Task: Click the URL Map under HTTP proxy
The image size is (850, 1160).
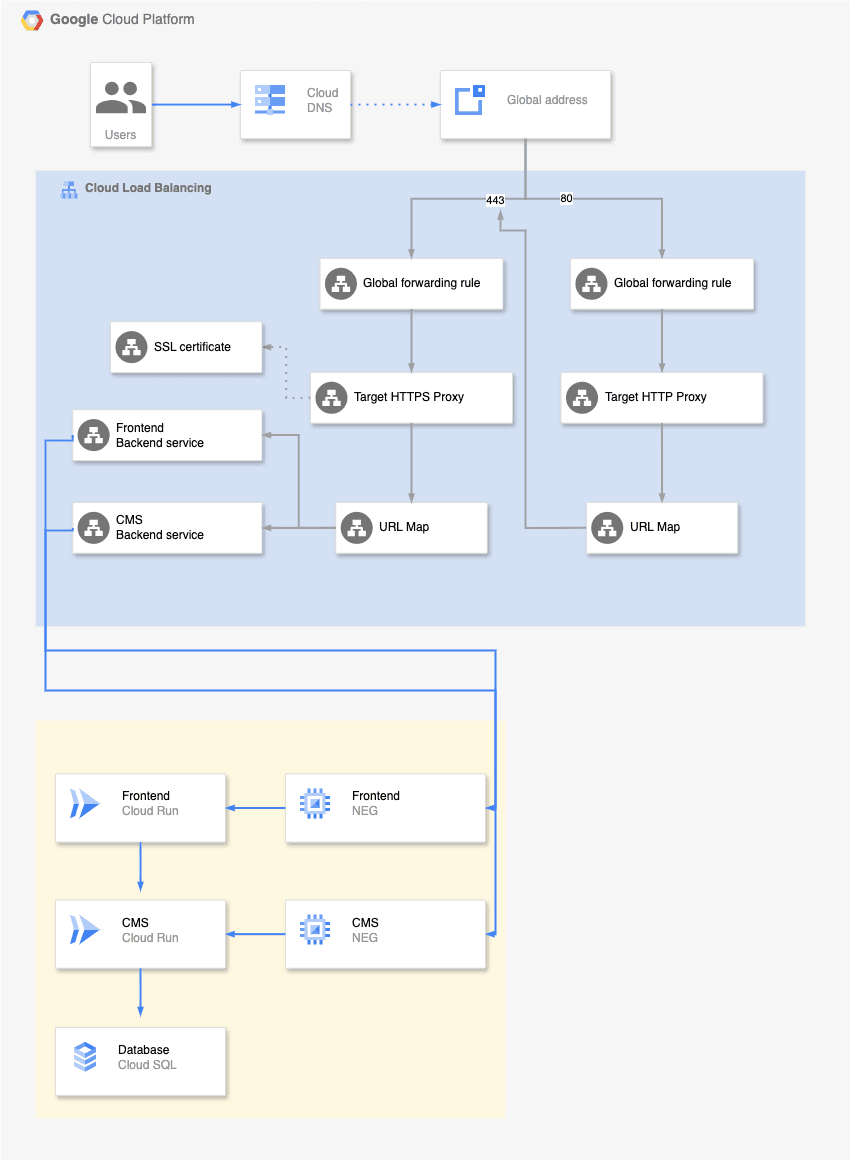Action: pos(662,527)
